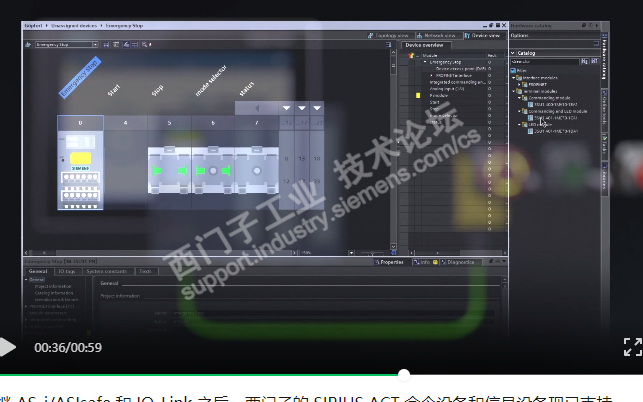Expand the PROFINET catalog folder
Viewport: 643px width, 402px height.
point(520,84)
